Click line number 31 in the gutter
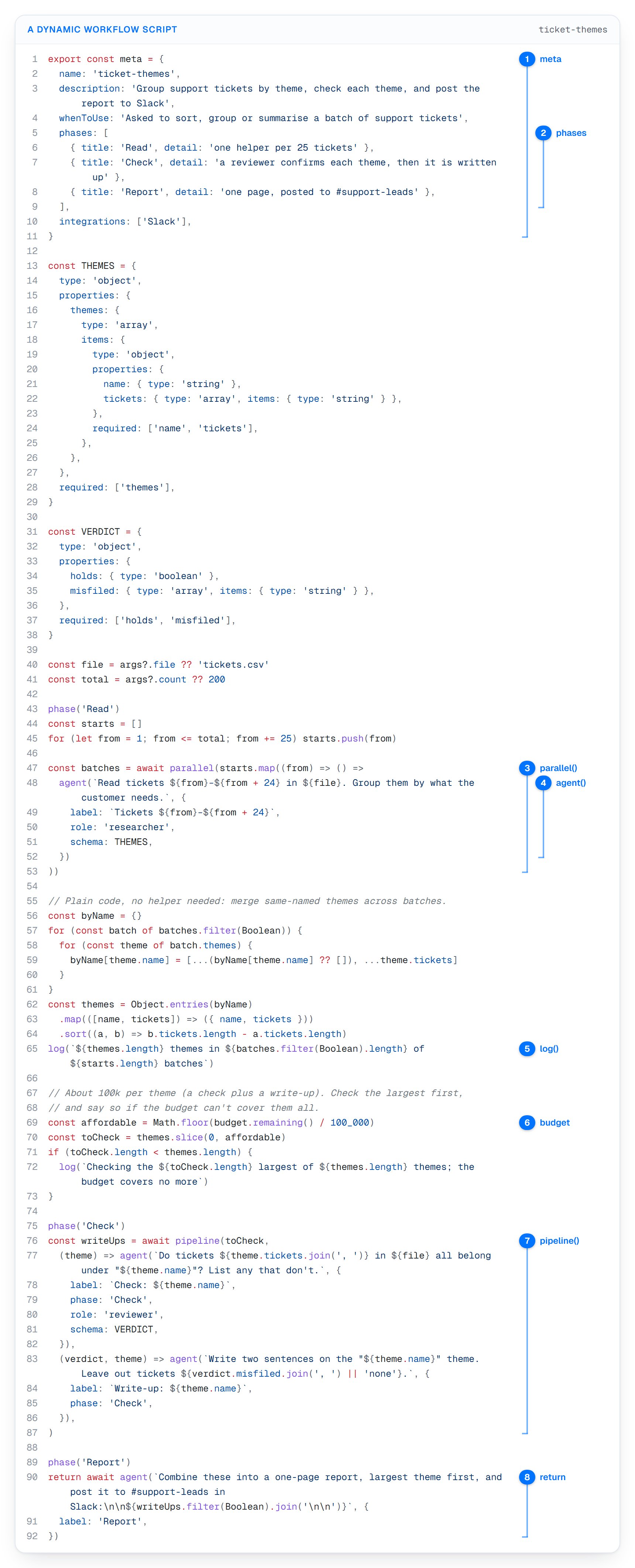 (32, 531)
